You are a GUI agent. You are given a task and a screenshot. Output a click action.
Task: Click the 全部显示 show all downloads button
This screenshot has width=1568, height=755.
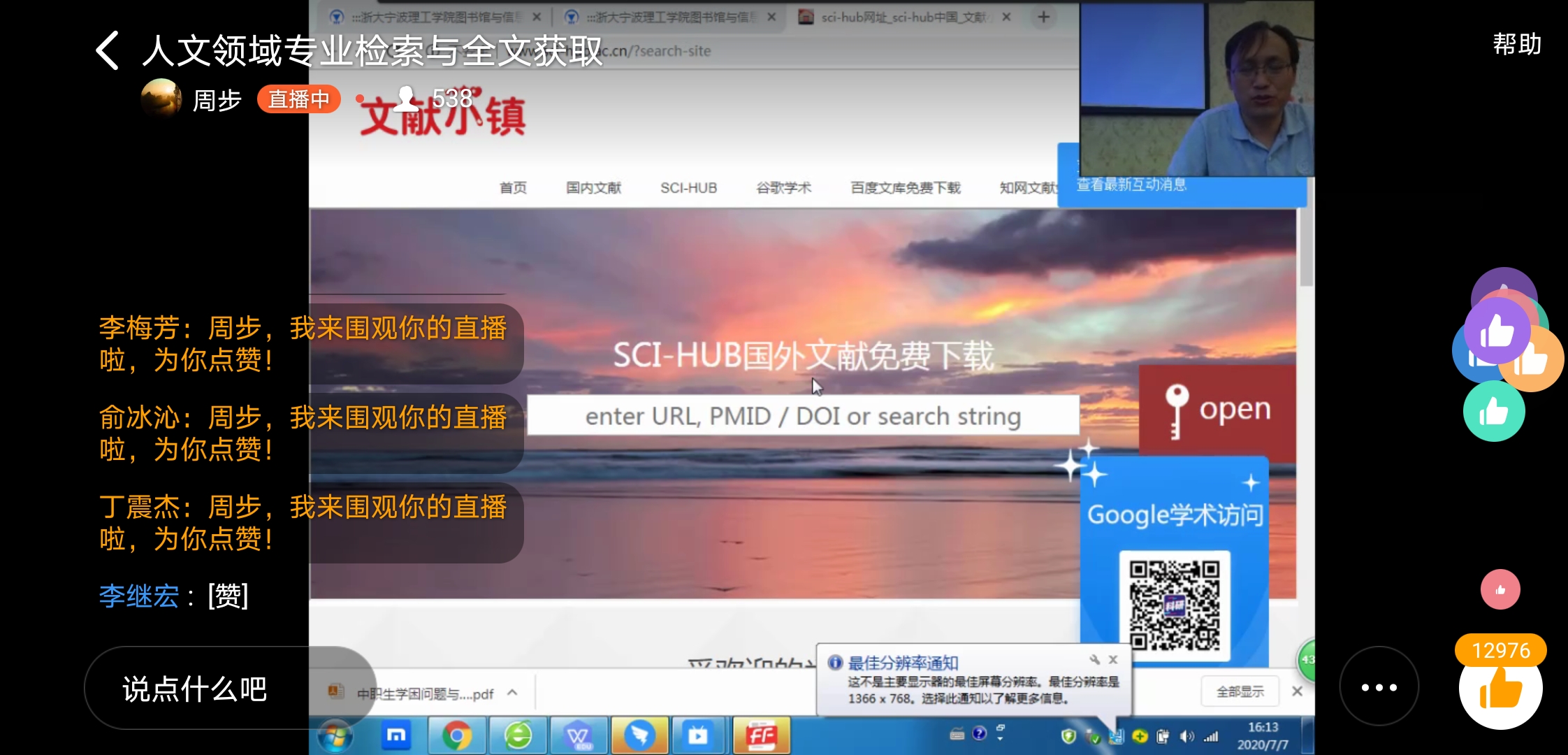coord(1240,691)
